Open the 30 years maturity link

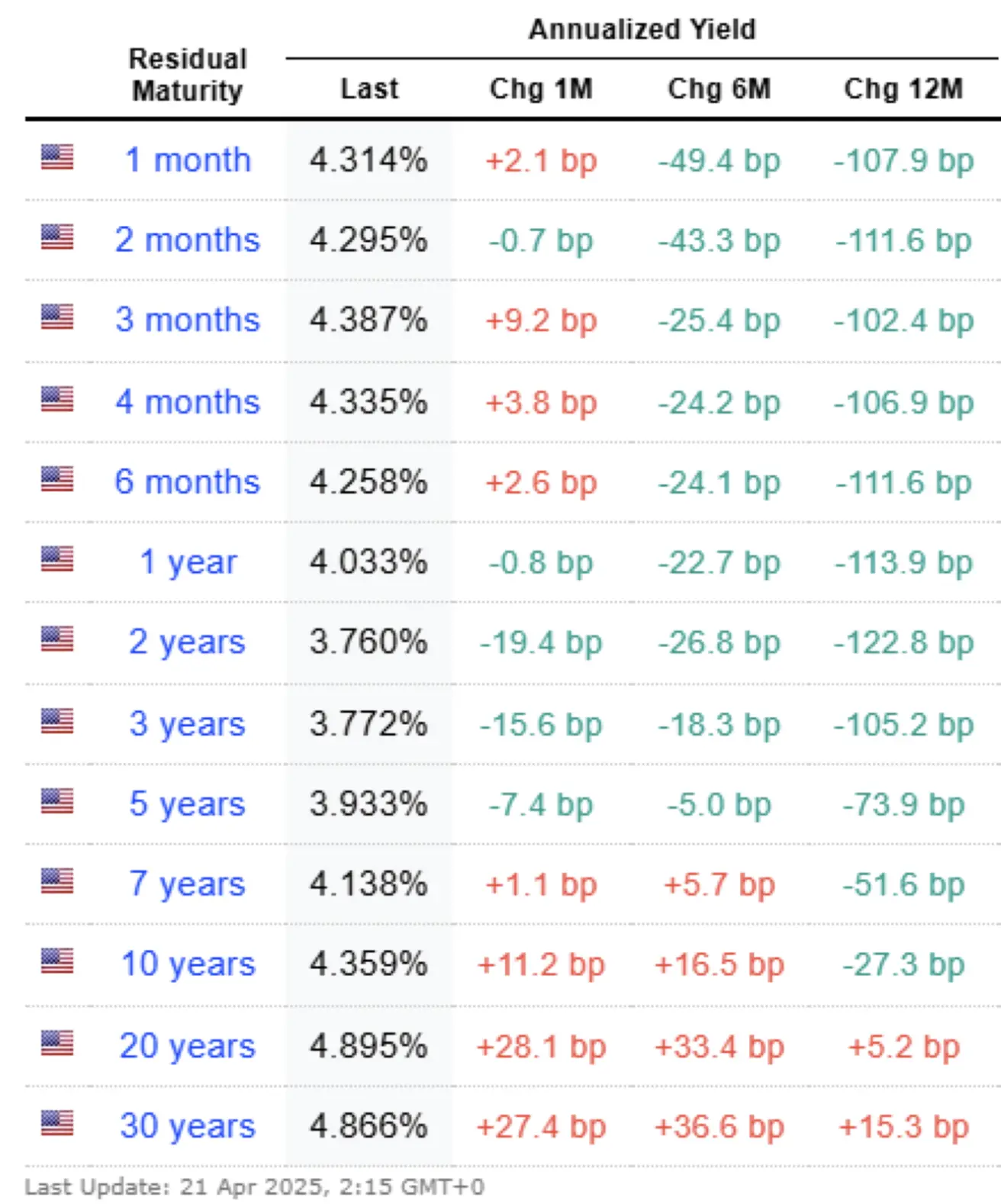tap(188, 1126)
